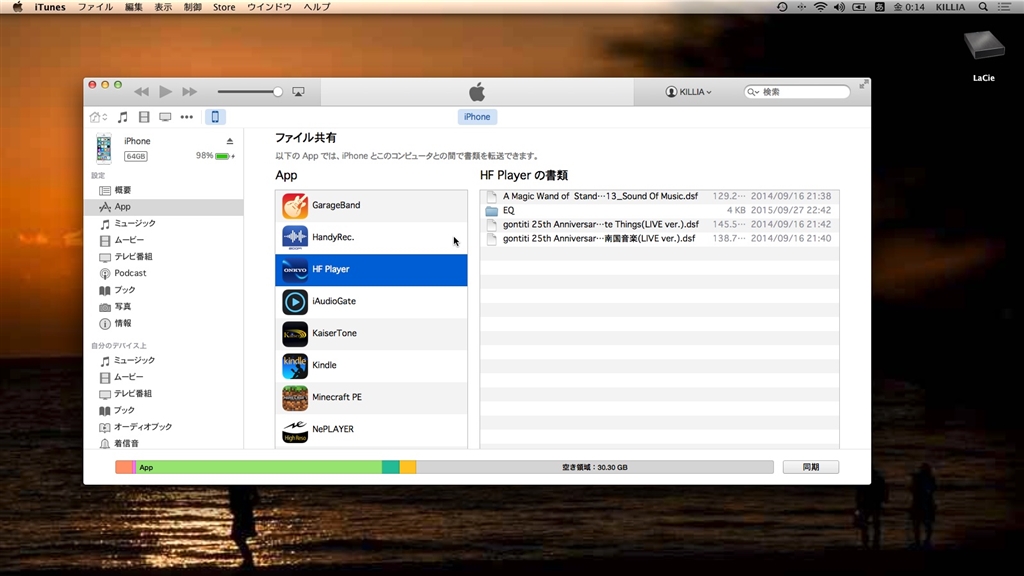
Task: Open ミュージック under settings
Action: coord(163,223)
